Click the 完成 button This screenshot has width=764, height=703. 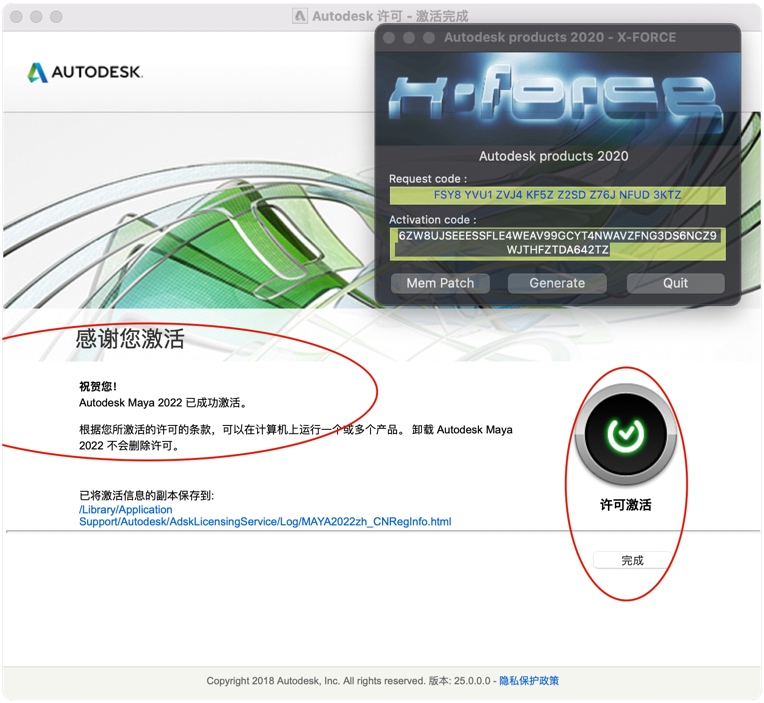pyautogui.click(x=632, y=560)
